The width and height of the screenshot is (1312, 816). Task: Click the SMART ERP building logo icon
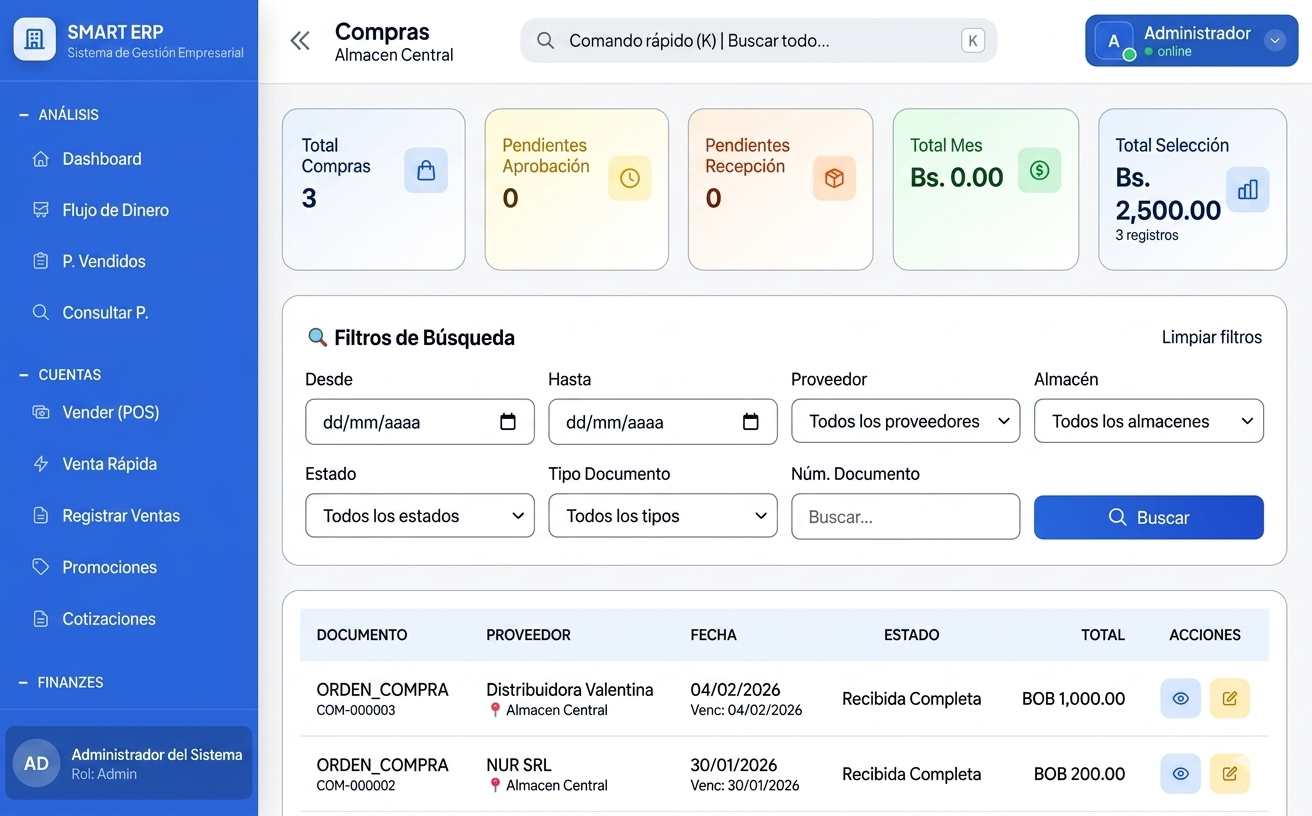[34, 40]
